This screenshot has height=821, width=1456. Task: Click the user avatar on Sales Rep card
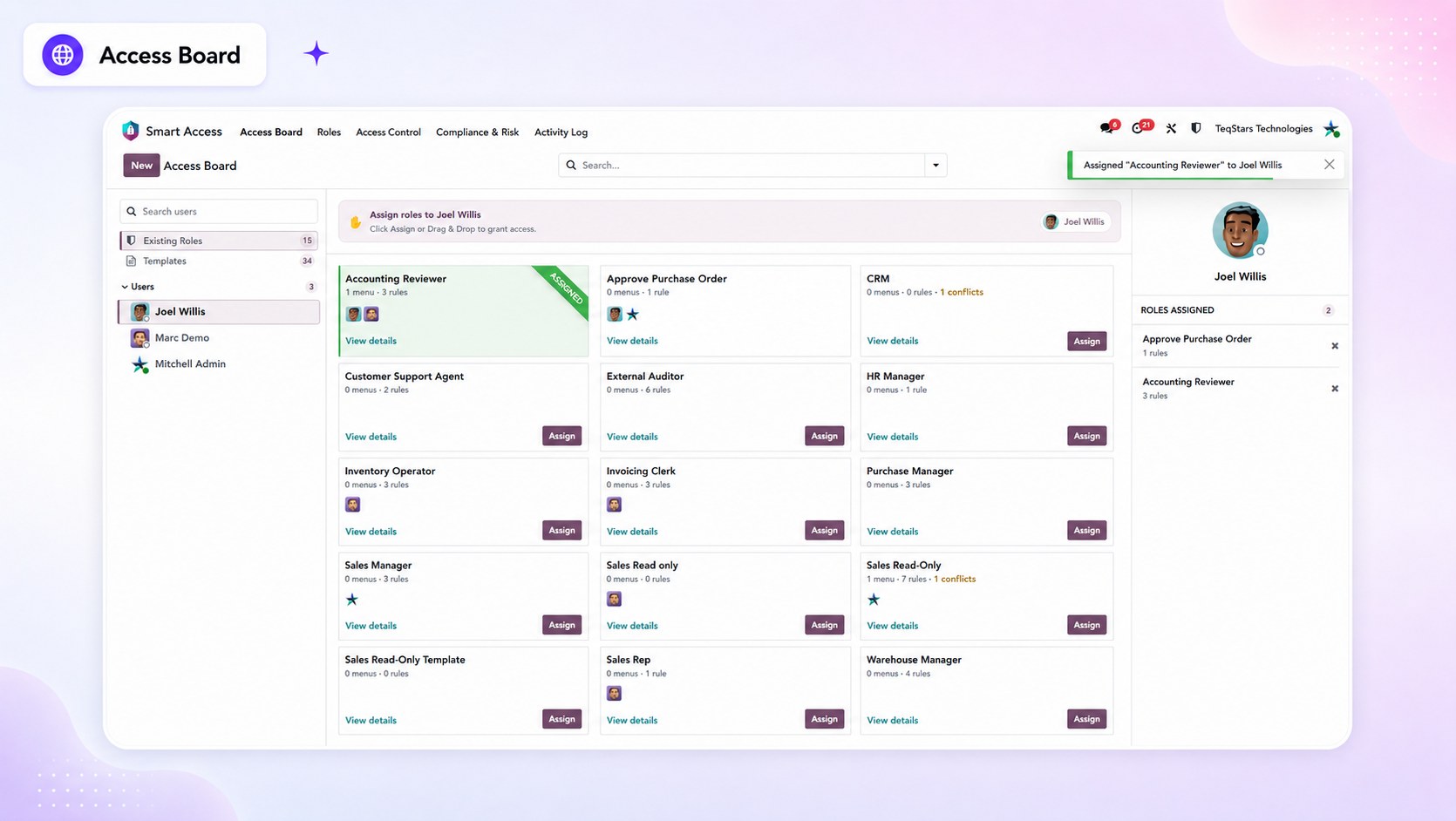pos(615,694)
